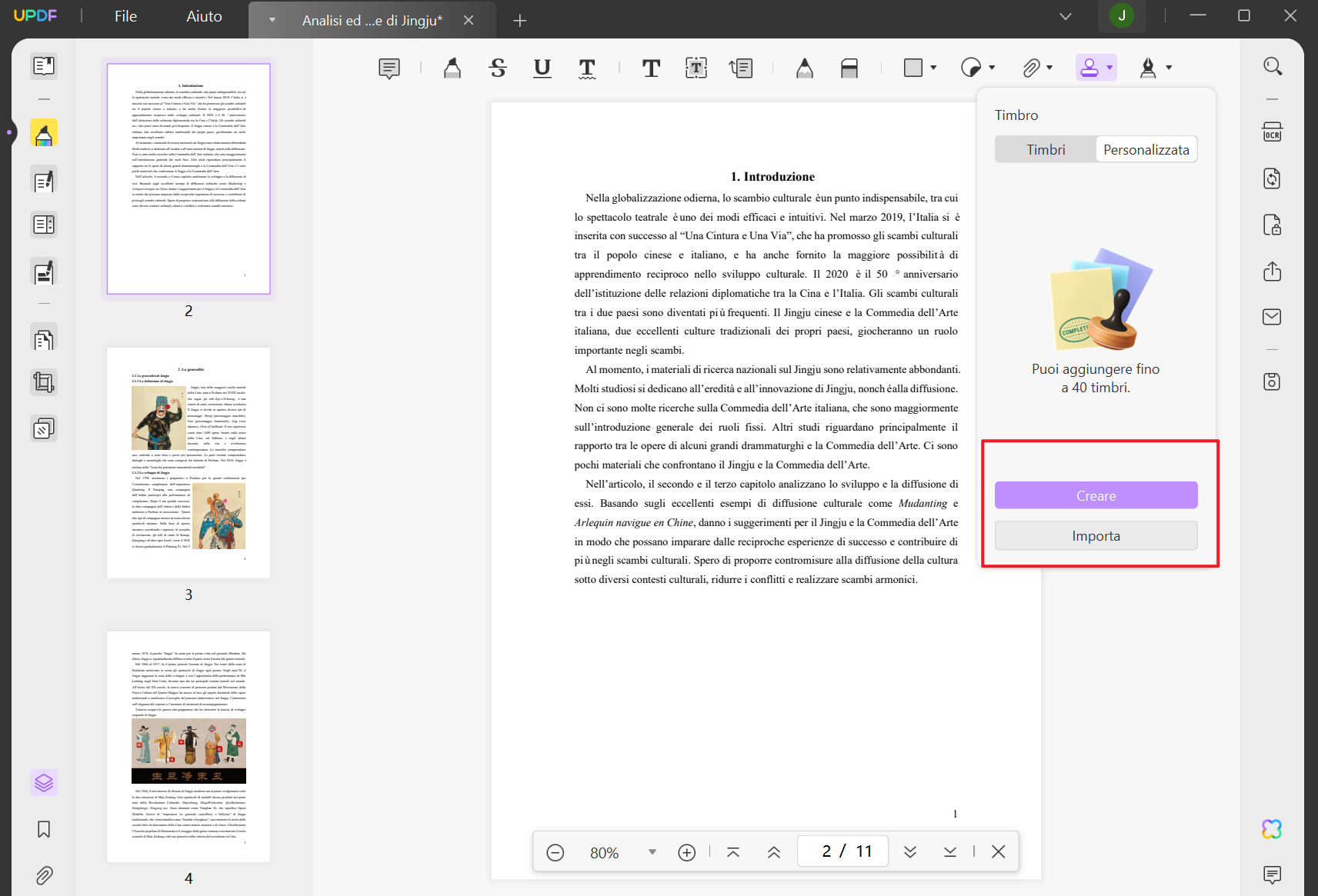Select the Underline annotation tool
The height and width of the screenshot is (896, 1318).
tap(542, 68)
